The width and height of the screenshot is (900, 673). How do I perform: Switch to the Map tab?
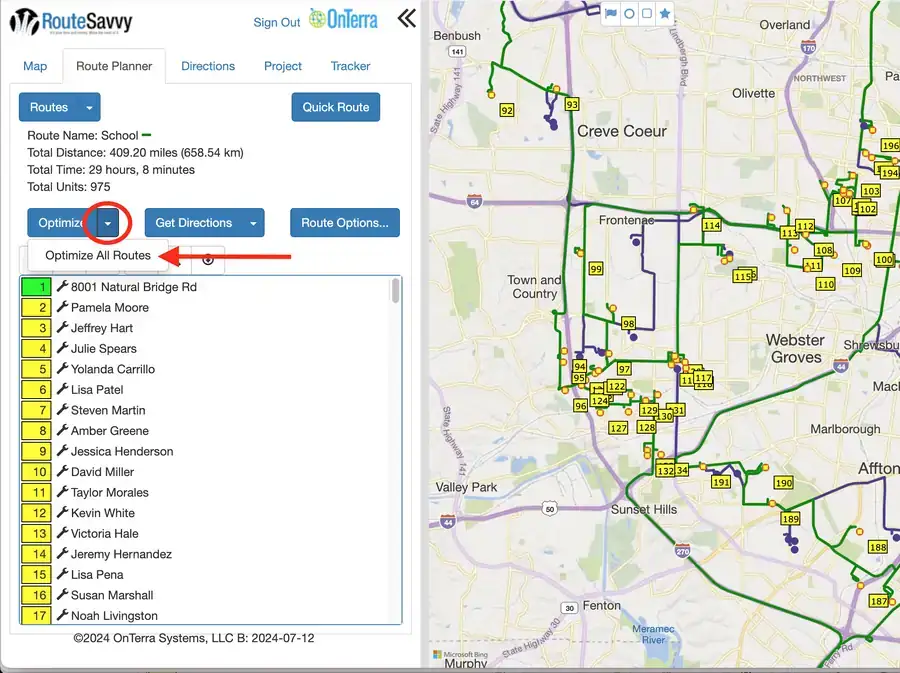coord(35,66)
